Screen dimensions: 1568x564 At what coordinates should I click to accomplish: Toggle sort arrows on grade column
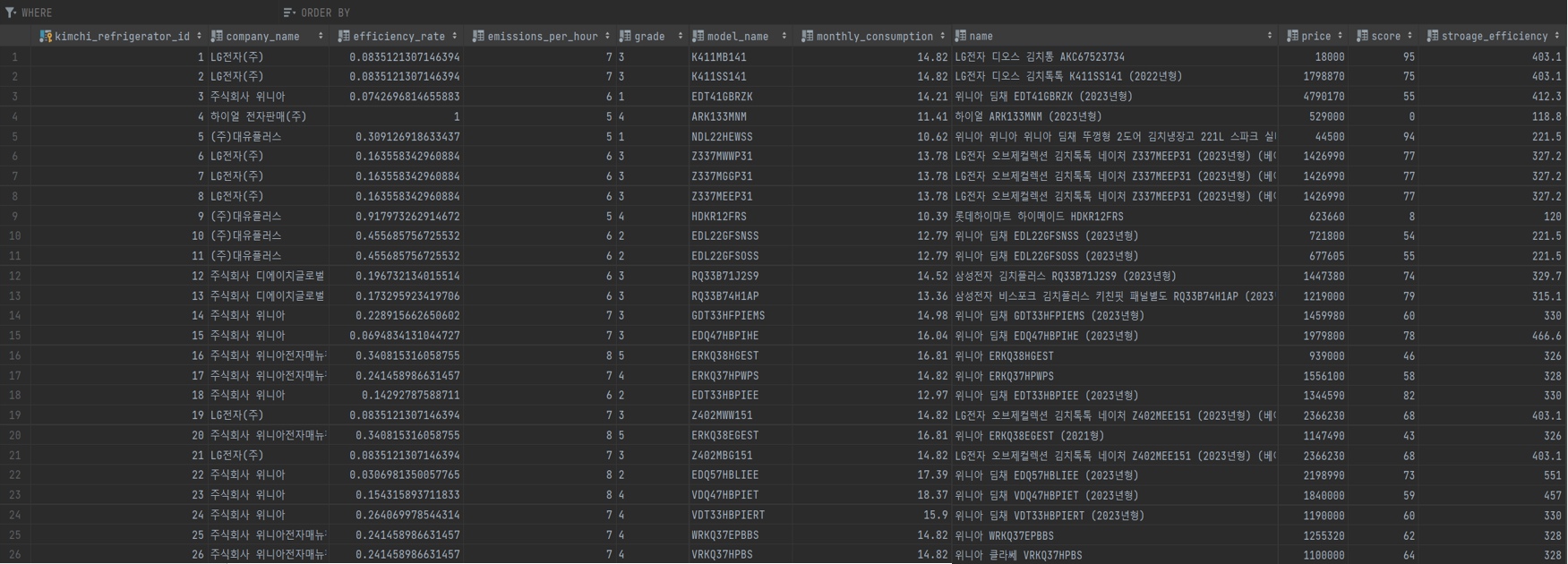(680, 36)
